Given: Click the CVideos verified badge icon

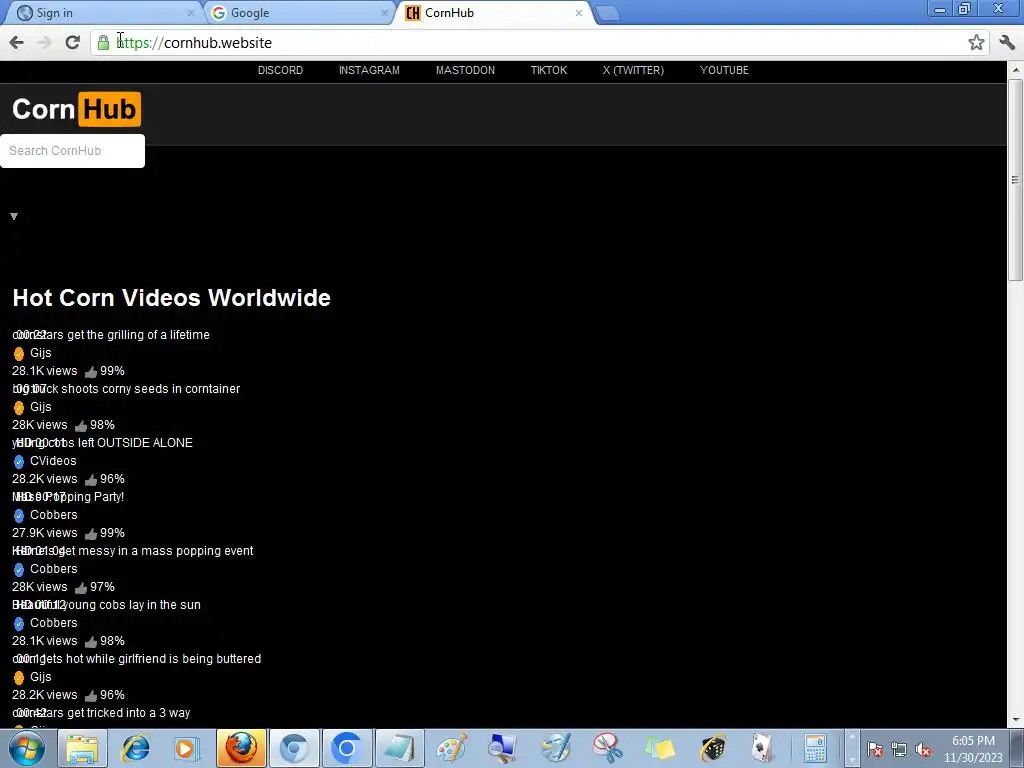Looking at the screenshot, I should [19, 462].
